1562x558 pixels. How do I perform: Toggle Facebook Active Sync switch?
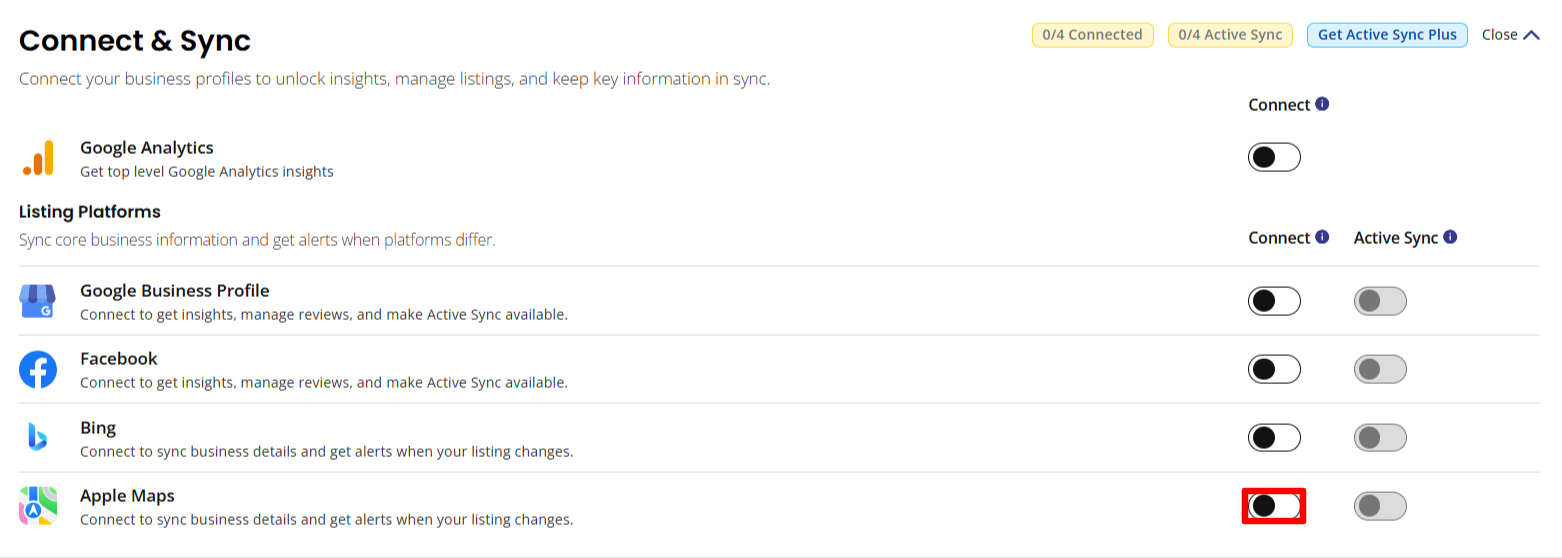1380,369
